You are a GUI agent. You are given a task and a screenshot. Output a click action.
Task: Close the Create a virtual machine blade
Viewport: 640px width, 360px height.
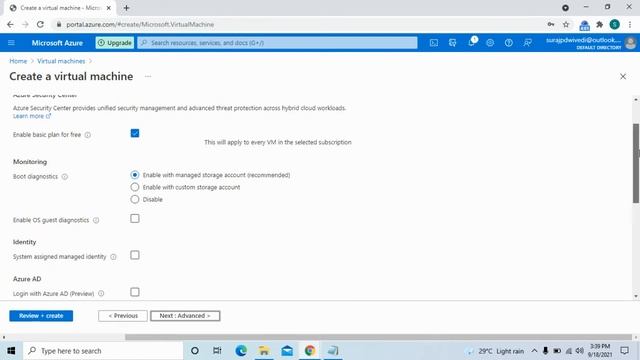623,76
